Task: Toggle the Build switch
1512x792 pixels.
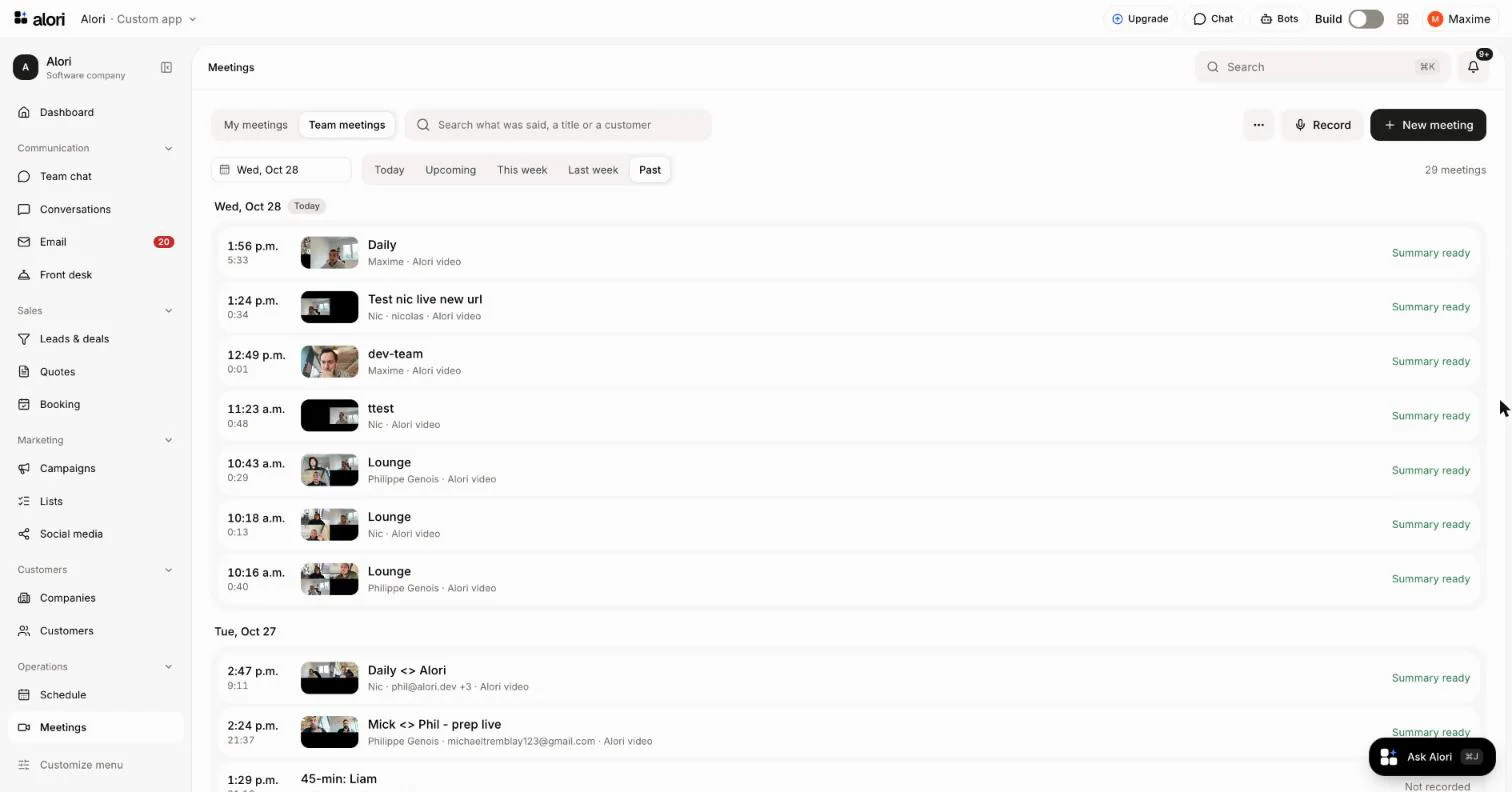Action: 1365,19
